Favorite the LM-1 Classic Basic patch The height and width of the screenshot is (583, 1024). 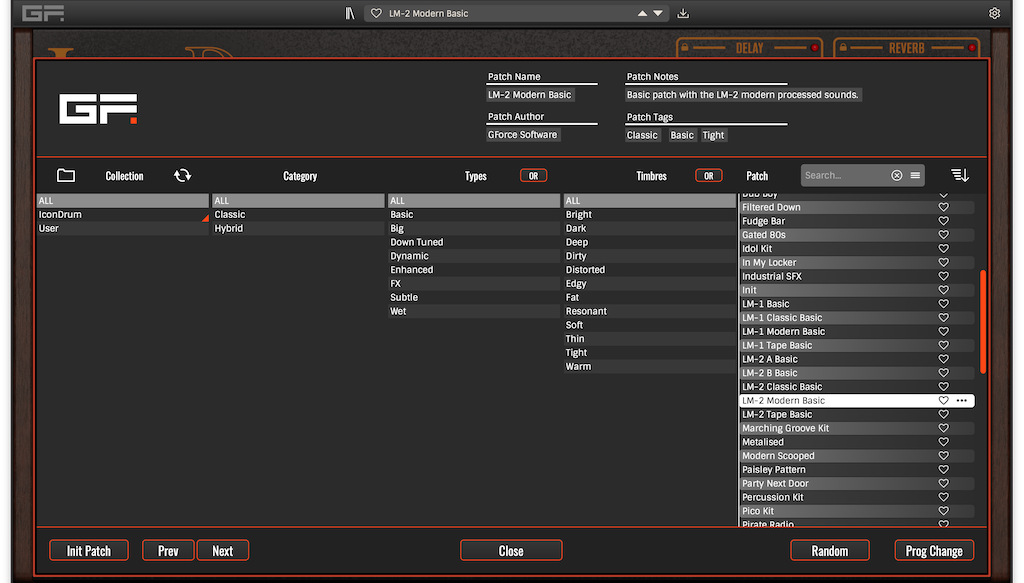944,318
